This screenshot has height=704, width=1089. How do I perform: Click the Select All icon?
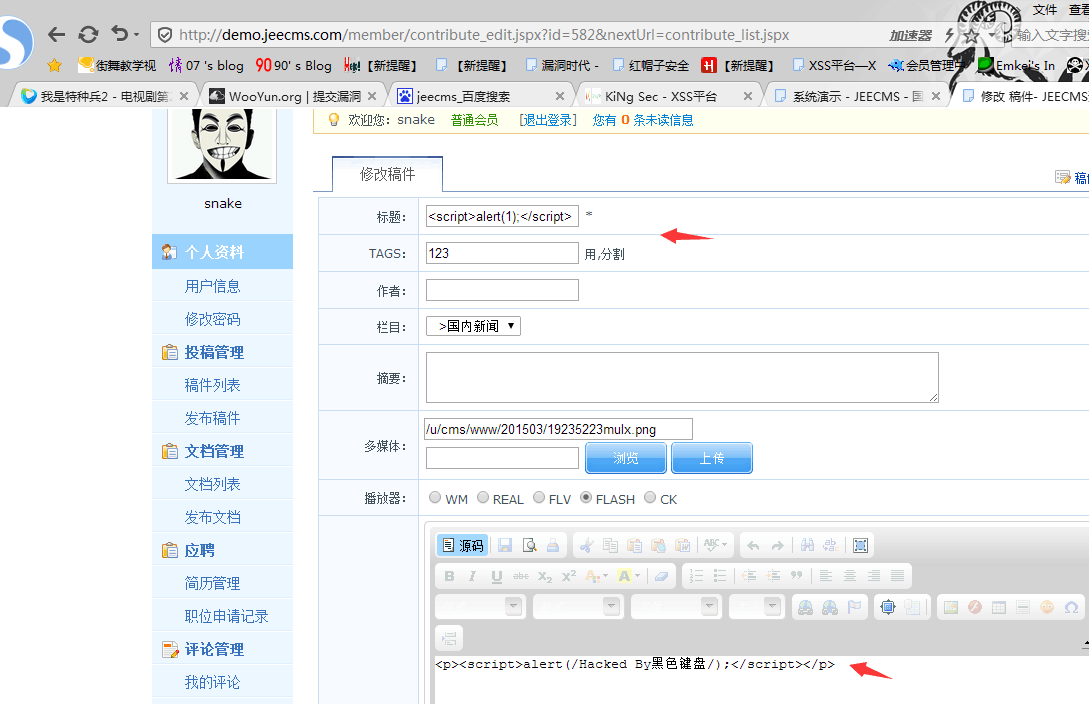click(861, 546)
